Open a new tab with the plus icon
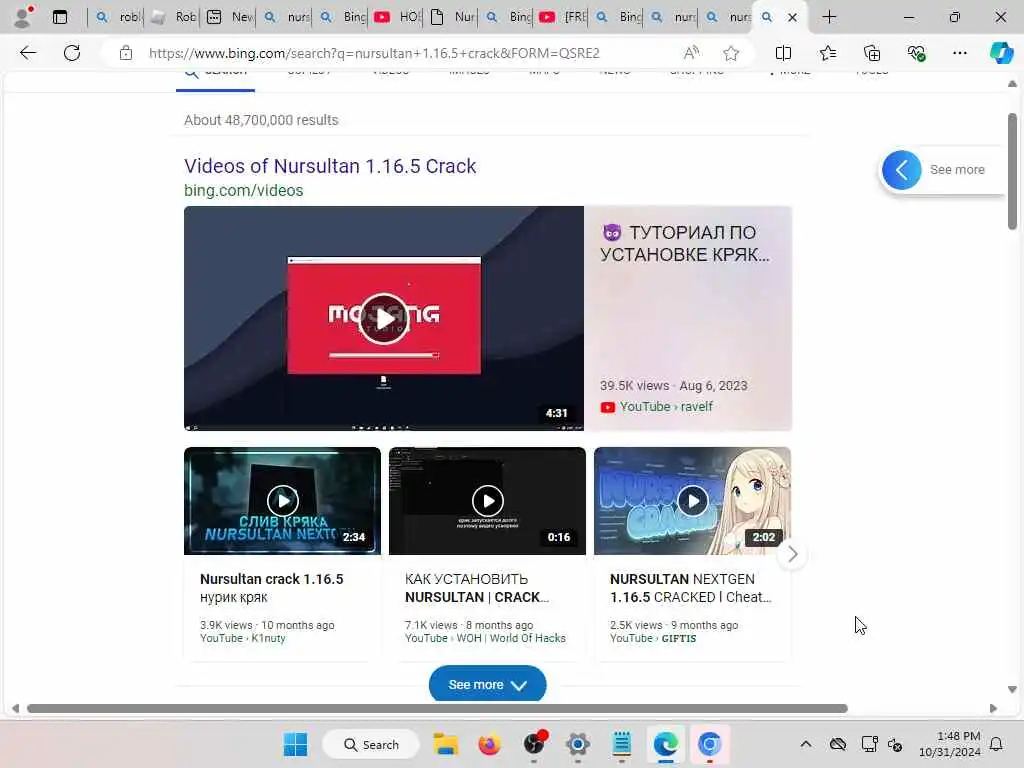1024x768 pixels. (829, 17)
